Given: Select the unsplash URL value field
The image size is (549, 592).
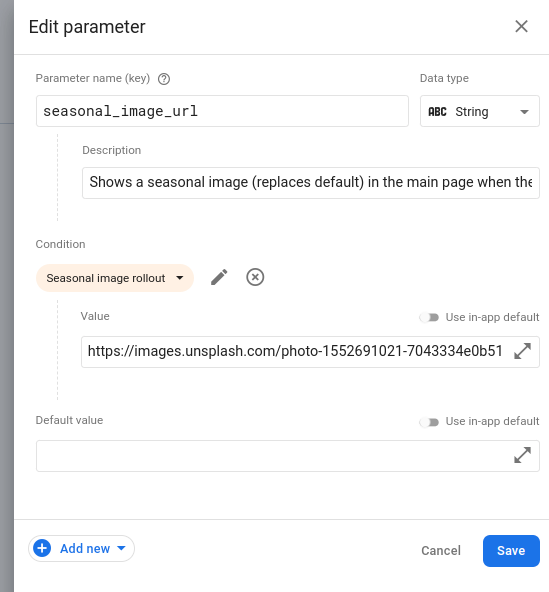Looking at the screenshot, I should coord(295,352).
